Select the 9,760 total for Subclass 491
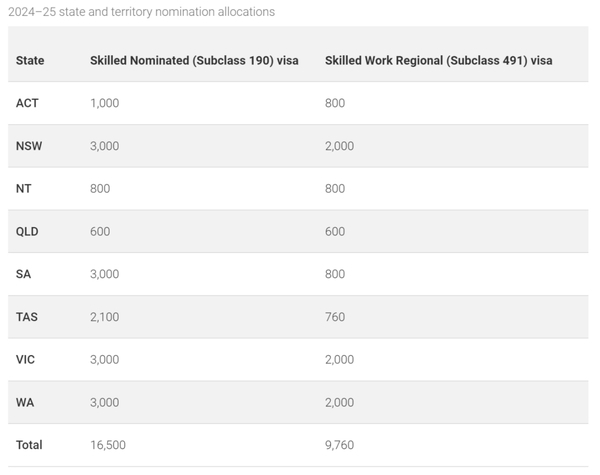This screenshot has width=600, height=475. [x=339, y=445]
